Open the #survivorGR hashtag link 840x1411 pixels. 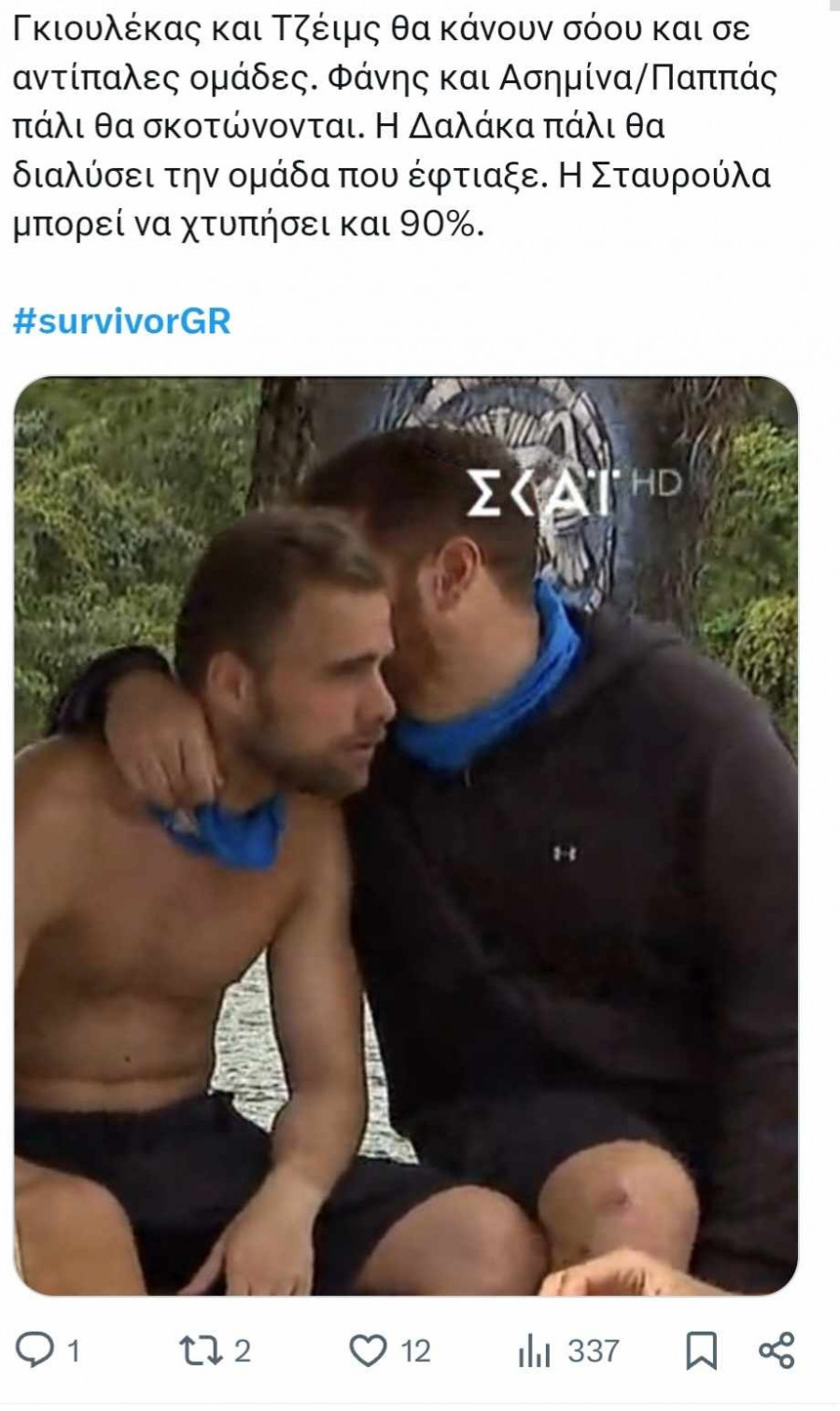tap(121, 320)
